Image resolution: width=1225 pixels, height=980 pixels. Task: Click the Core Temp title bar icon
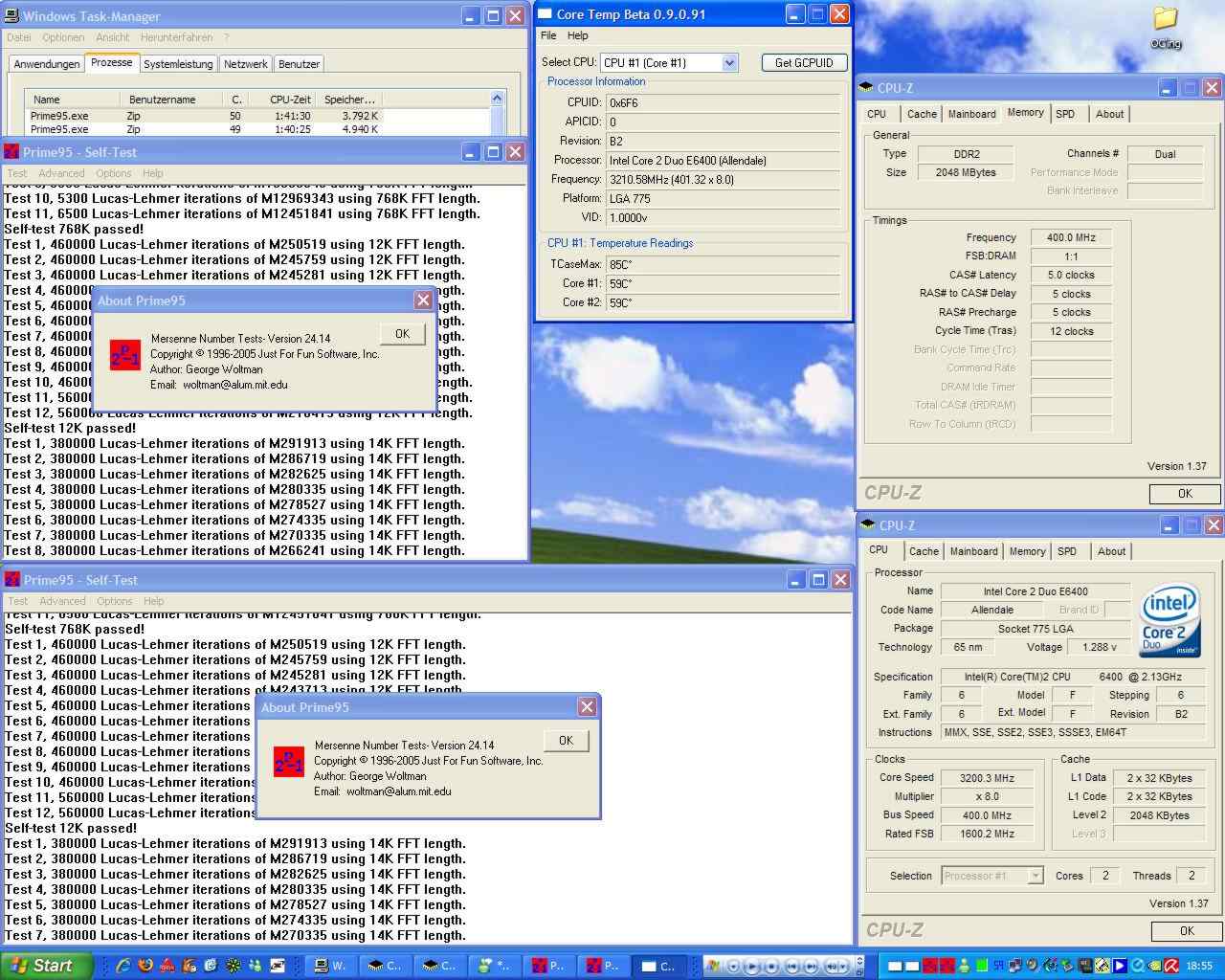point(545,14)
